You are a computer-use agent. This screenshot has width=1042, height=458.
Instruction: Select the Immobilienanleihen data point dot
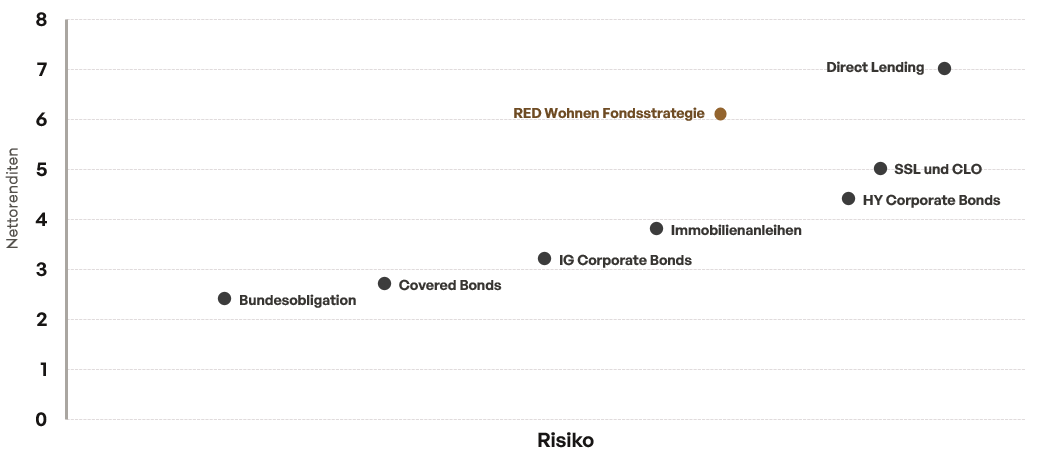[656, 229]
